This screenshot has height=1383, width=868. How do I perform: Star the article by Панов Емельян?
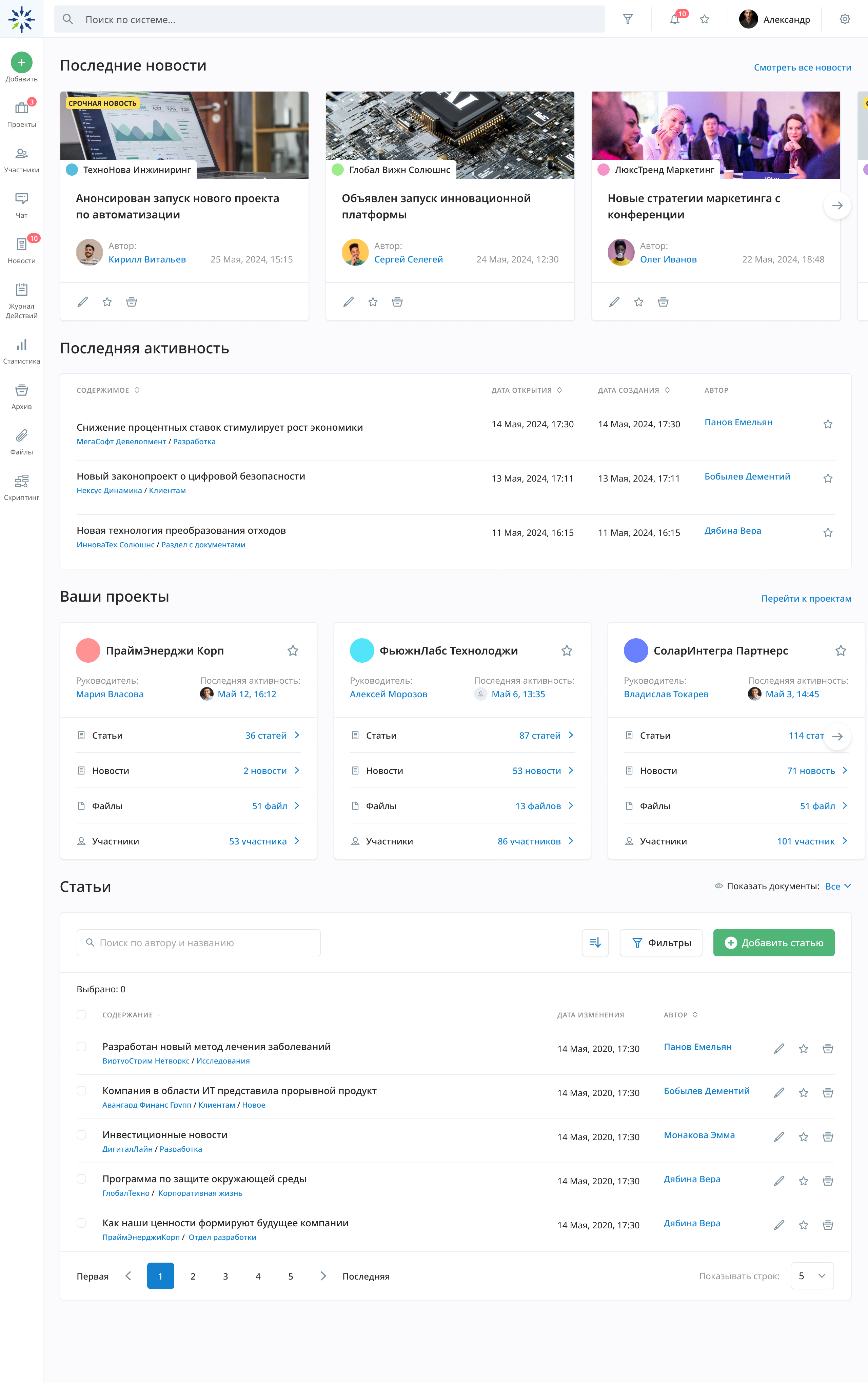tap(803, 1048)
